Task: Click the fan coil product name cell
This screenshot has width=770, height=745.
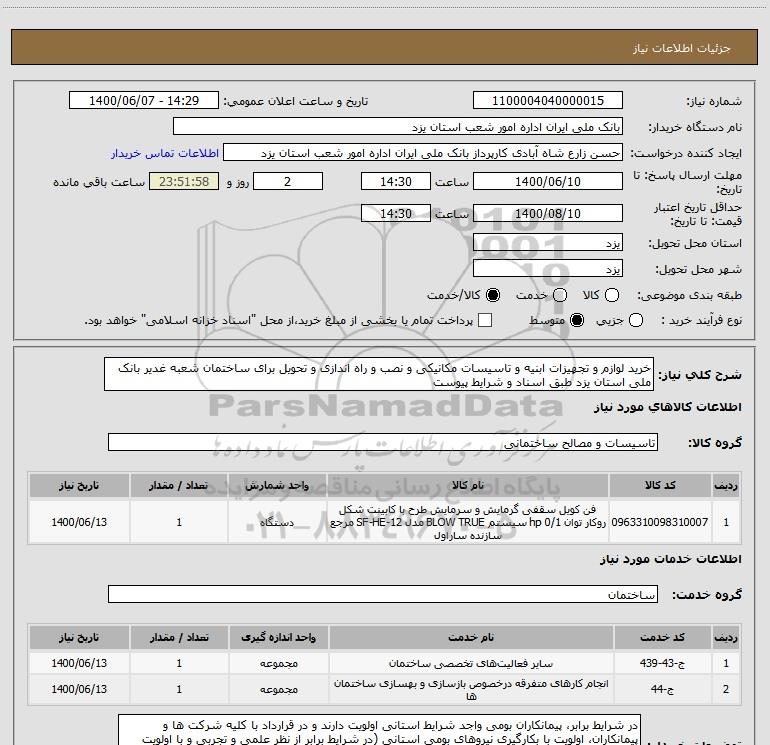Action: (468, 522)
